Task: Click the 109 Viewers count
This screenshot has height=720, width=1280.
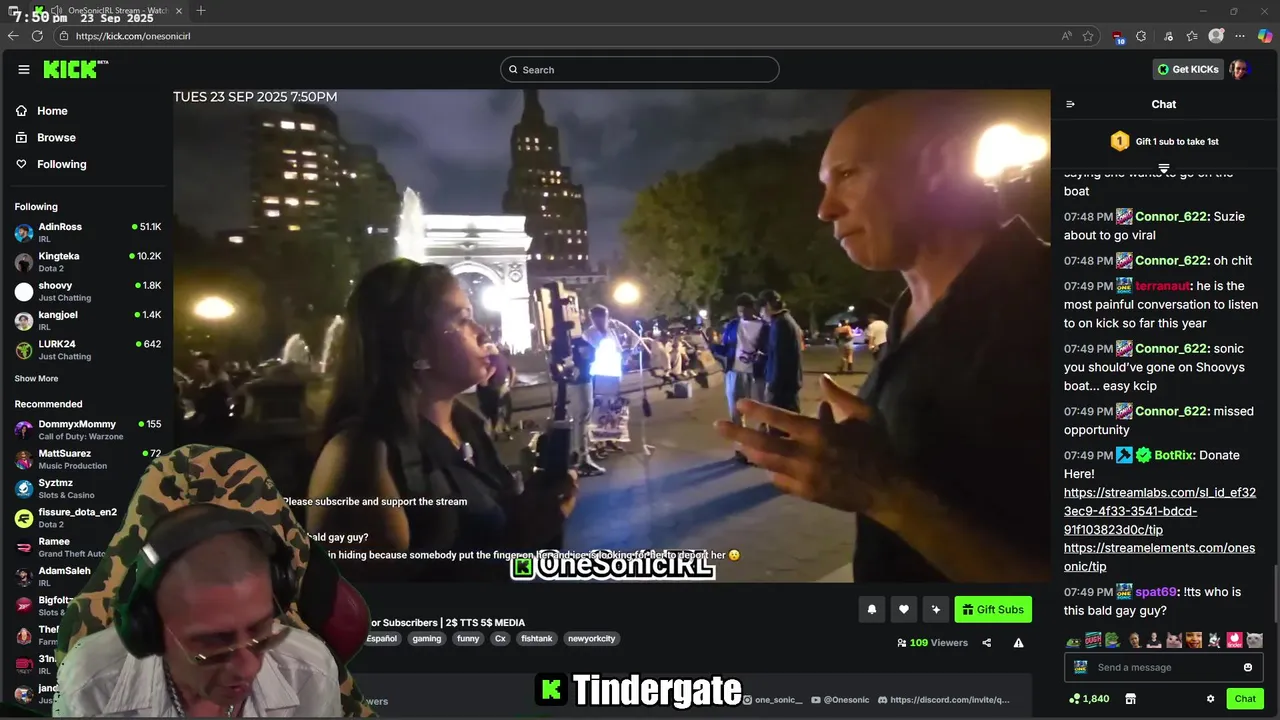Action: (933, 643)
